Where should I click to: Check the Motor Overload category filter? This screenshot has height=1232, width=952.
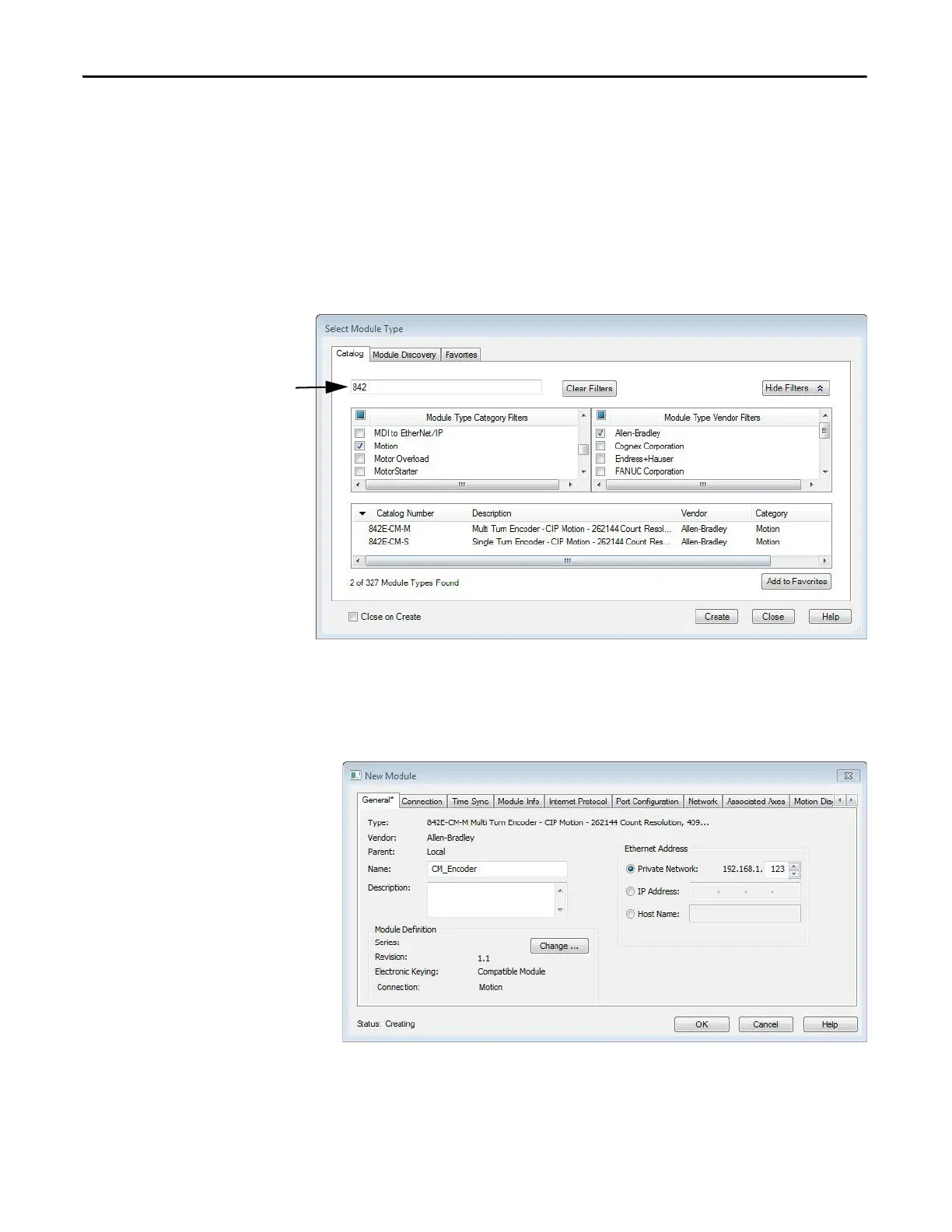(x=359, y=459)
